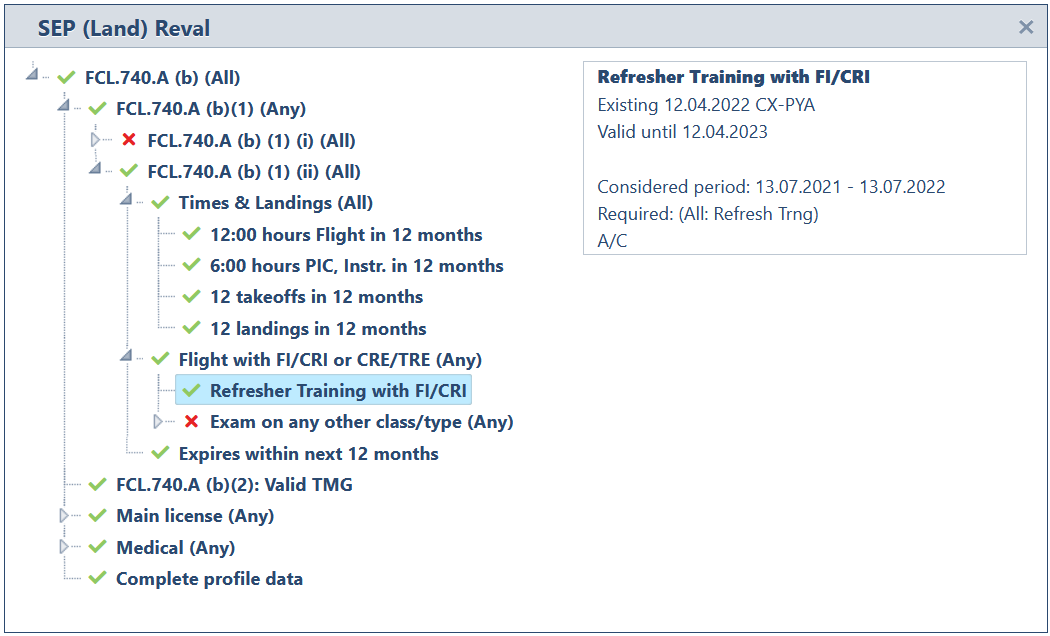This screenshot has width=1050, height=636.
Task: Click checkmark icon beside Expires within next 12 months
Action: (160, 454)
